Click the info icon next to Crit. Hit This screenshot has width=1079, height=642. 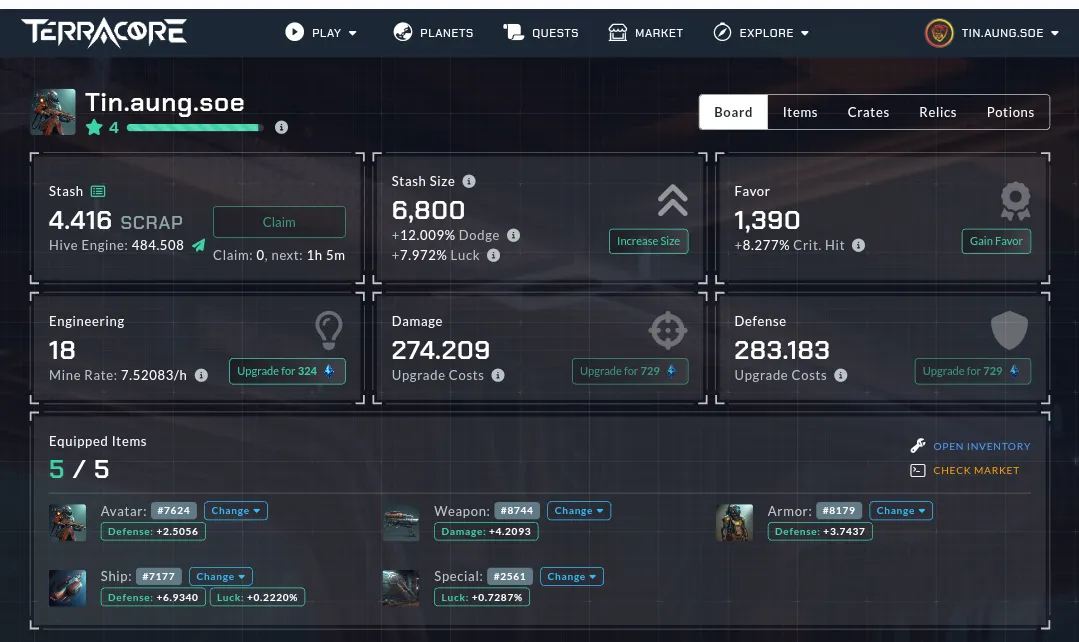(858, 245)
